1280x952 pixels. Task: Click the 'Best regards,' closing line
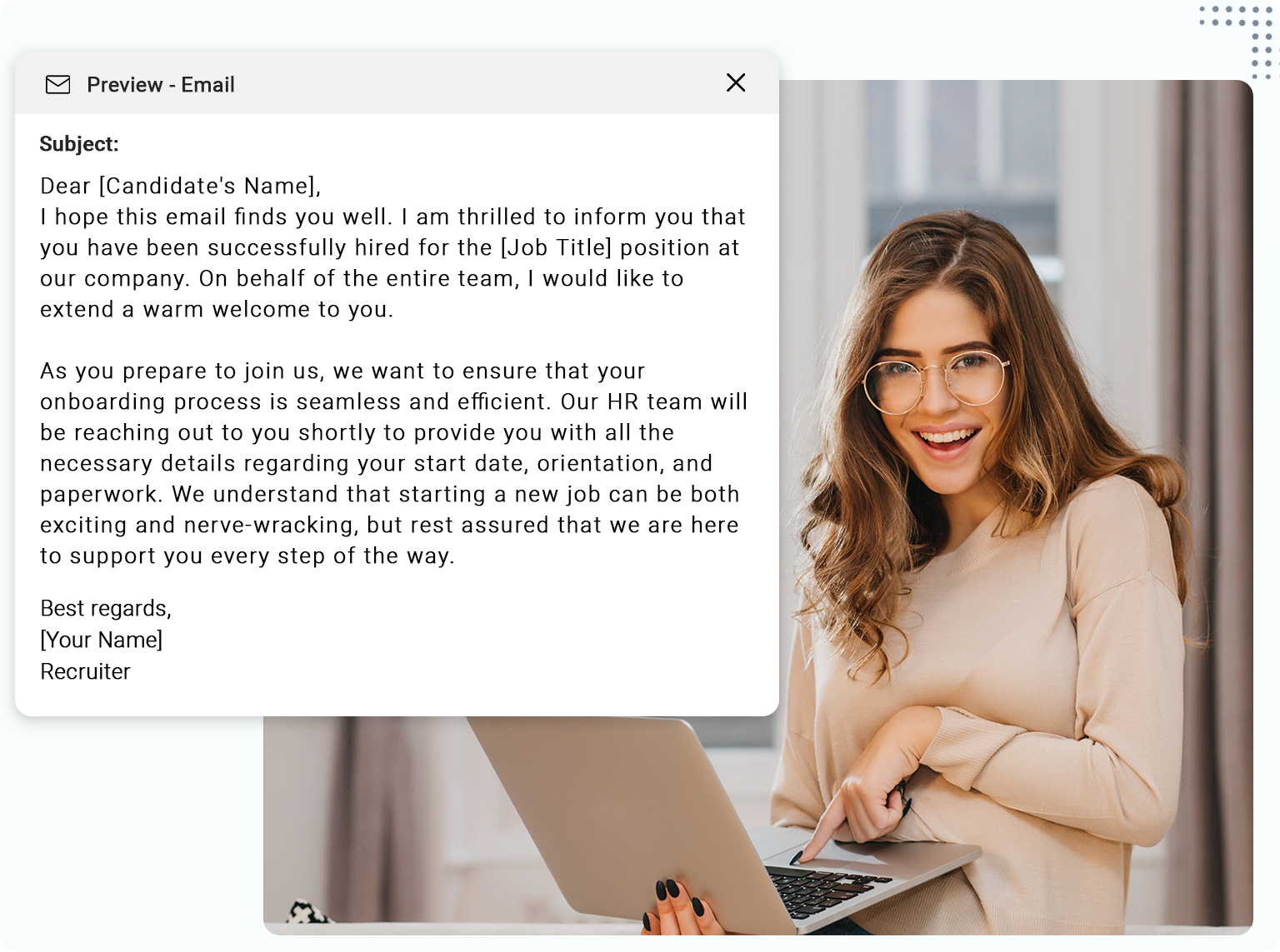105,608
